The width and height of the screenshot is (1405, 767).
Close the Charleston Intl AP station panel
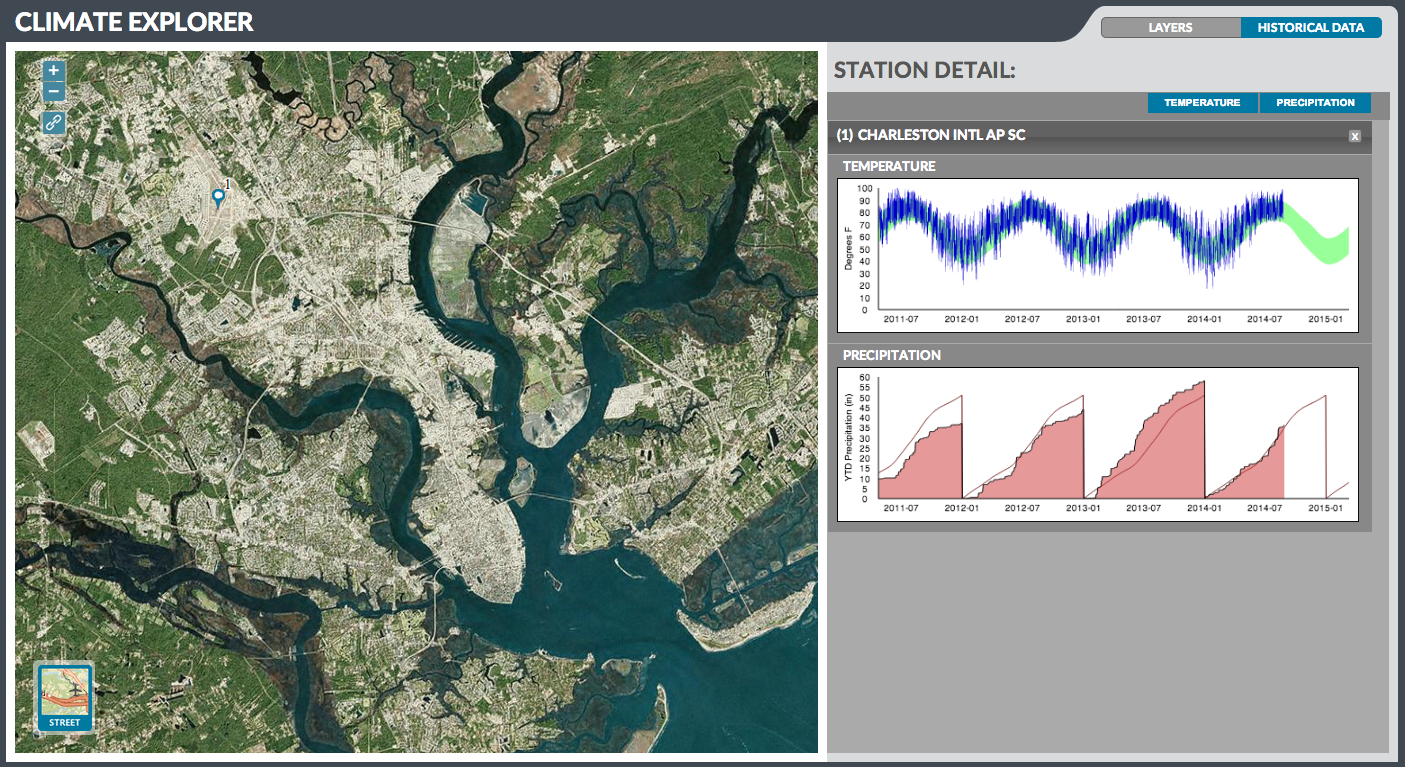[x=1354, y=136]
